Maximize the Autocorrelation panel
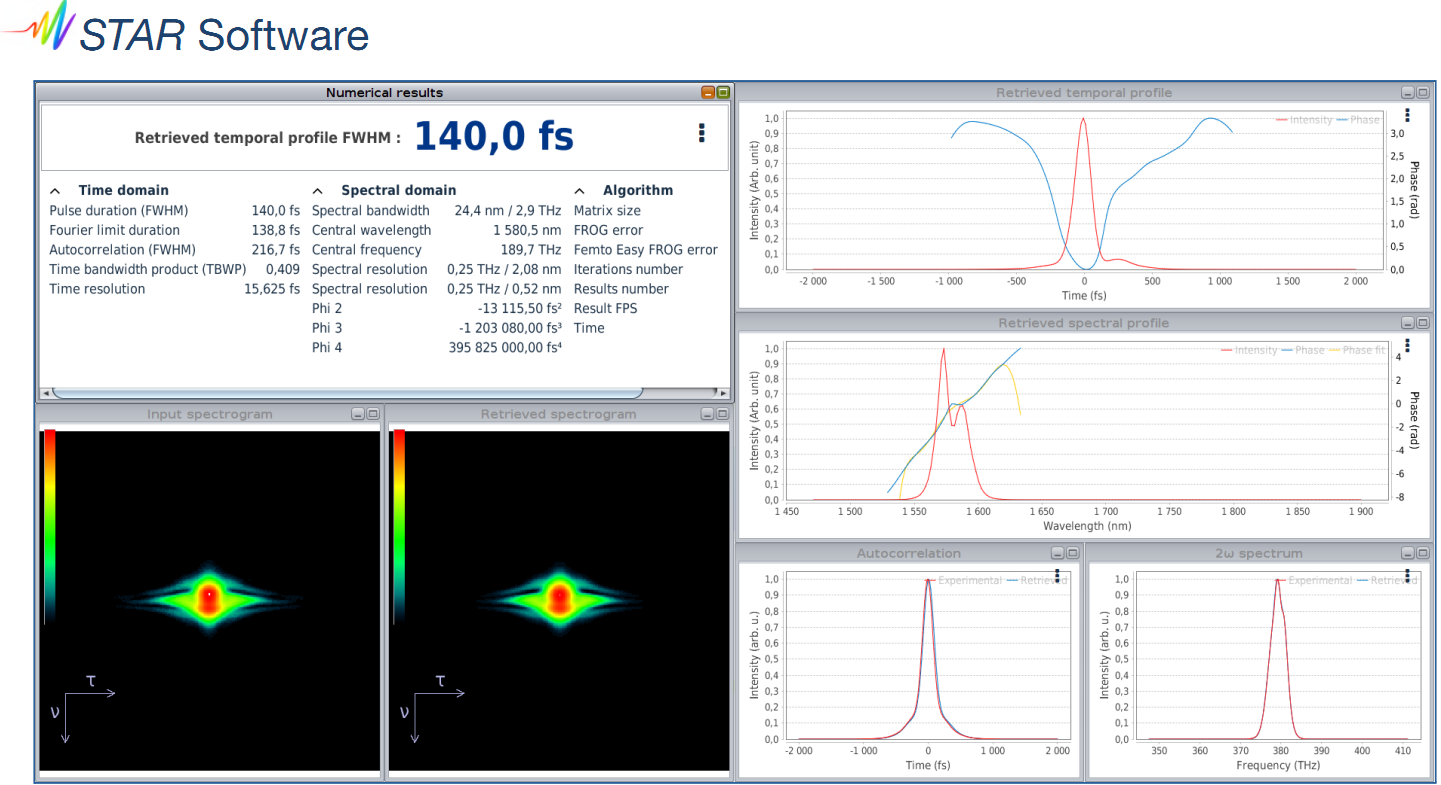This screenshot has width=1441, height=785. (1072, 553)
